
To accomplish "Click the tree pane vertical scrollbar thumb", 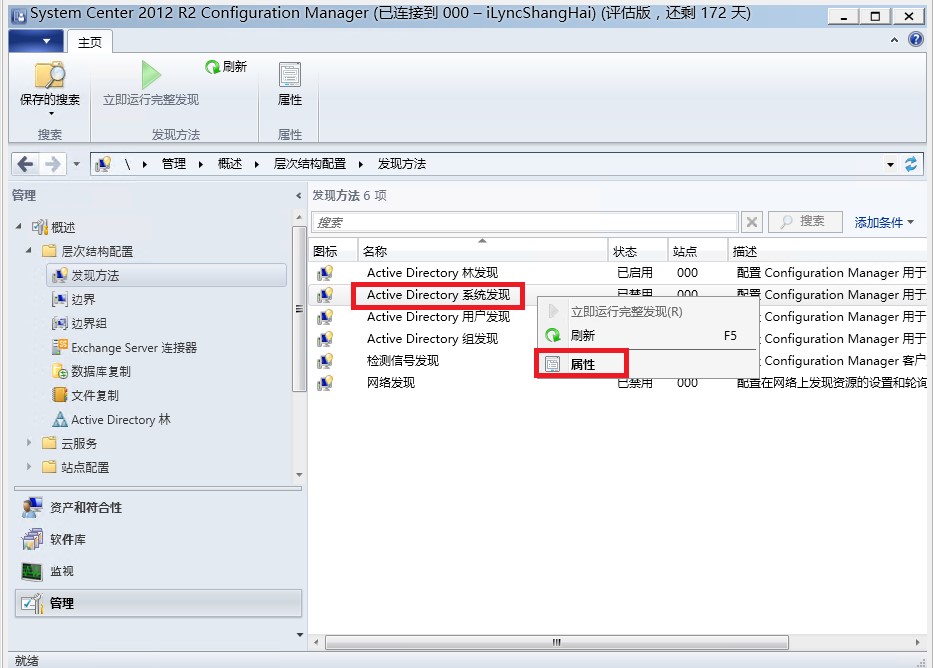I will [x=299, y=309].
